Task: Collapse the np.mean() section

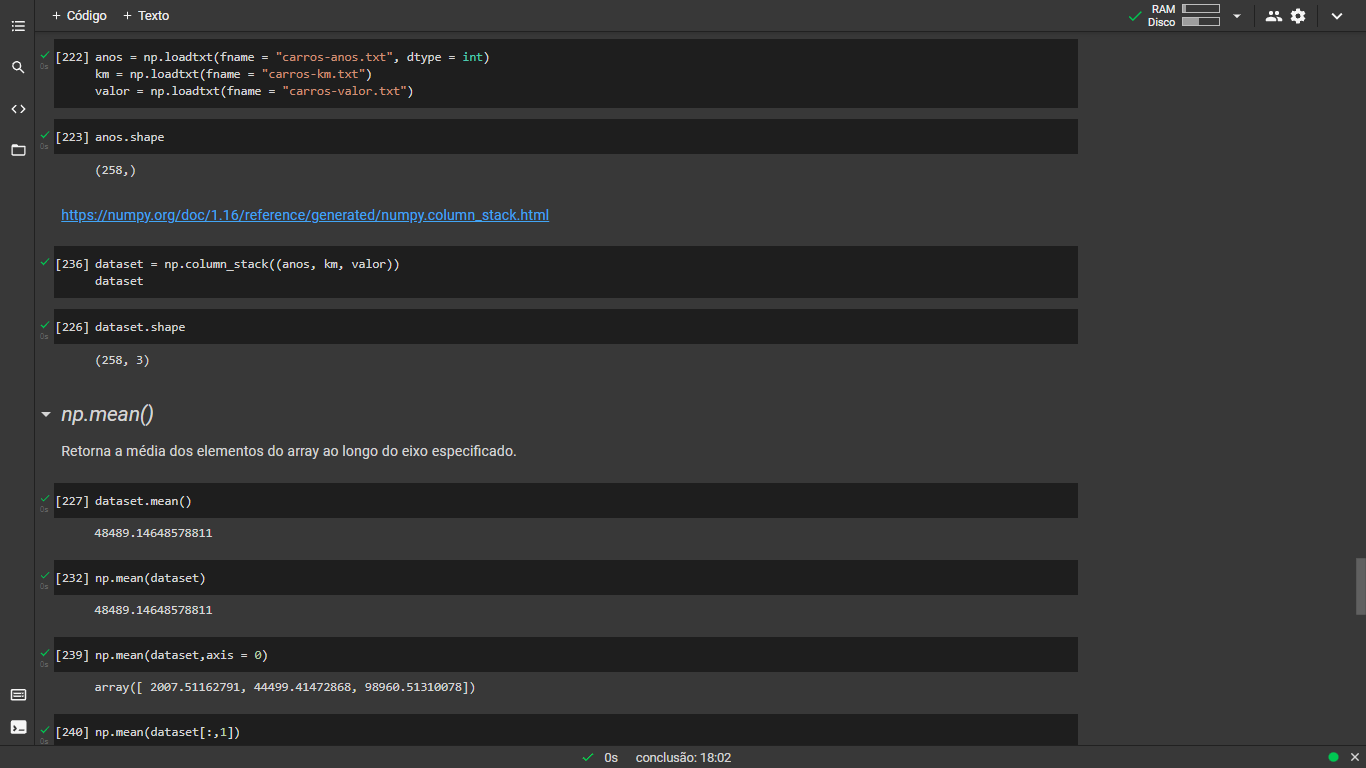Action: (x=45, y=414)
